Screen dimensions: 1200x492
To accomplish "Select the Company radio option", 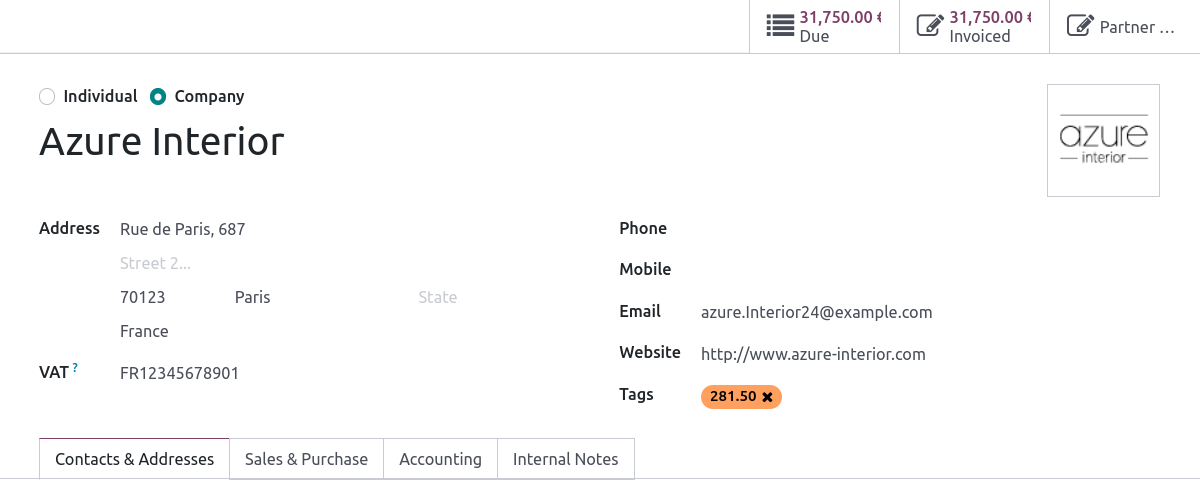I will click(158, 97).
